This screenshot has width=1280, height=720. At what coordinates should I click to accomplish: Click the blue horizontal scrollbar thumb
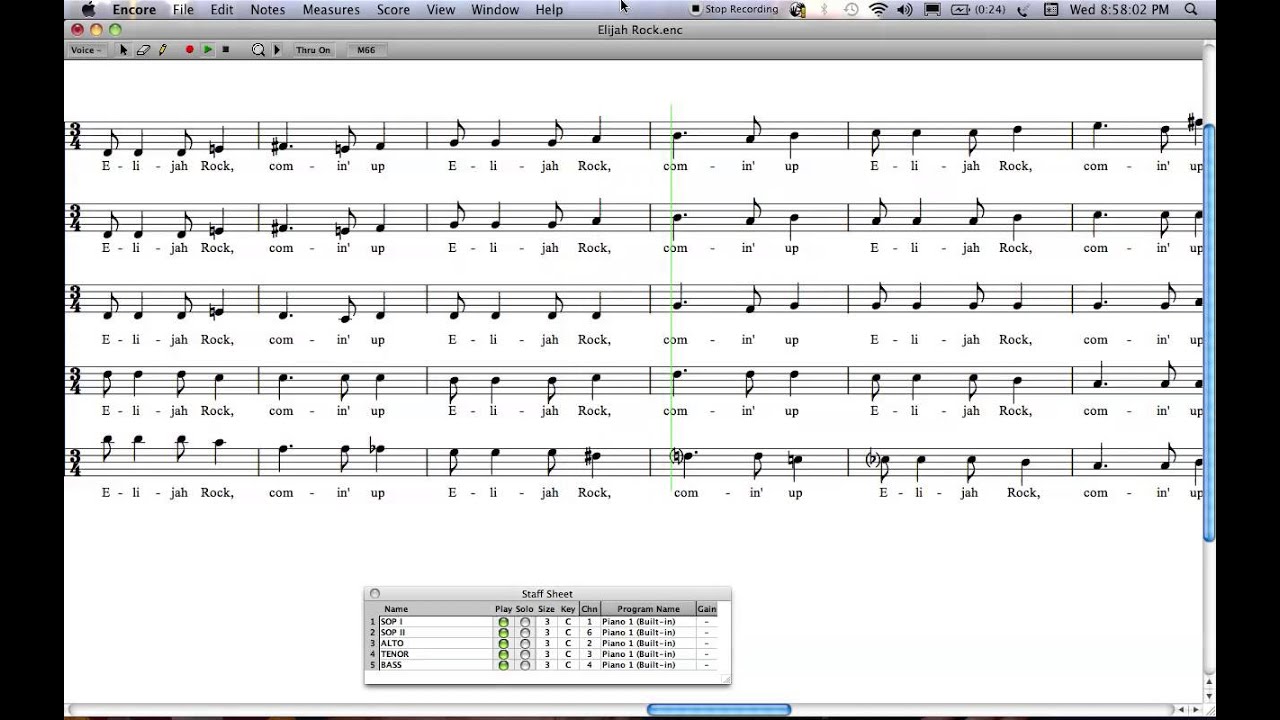click(x=719, y=710)
